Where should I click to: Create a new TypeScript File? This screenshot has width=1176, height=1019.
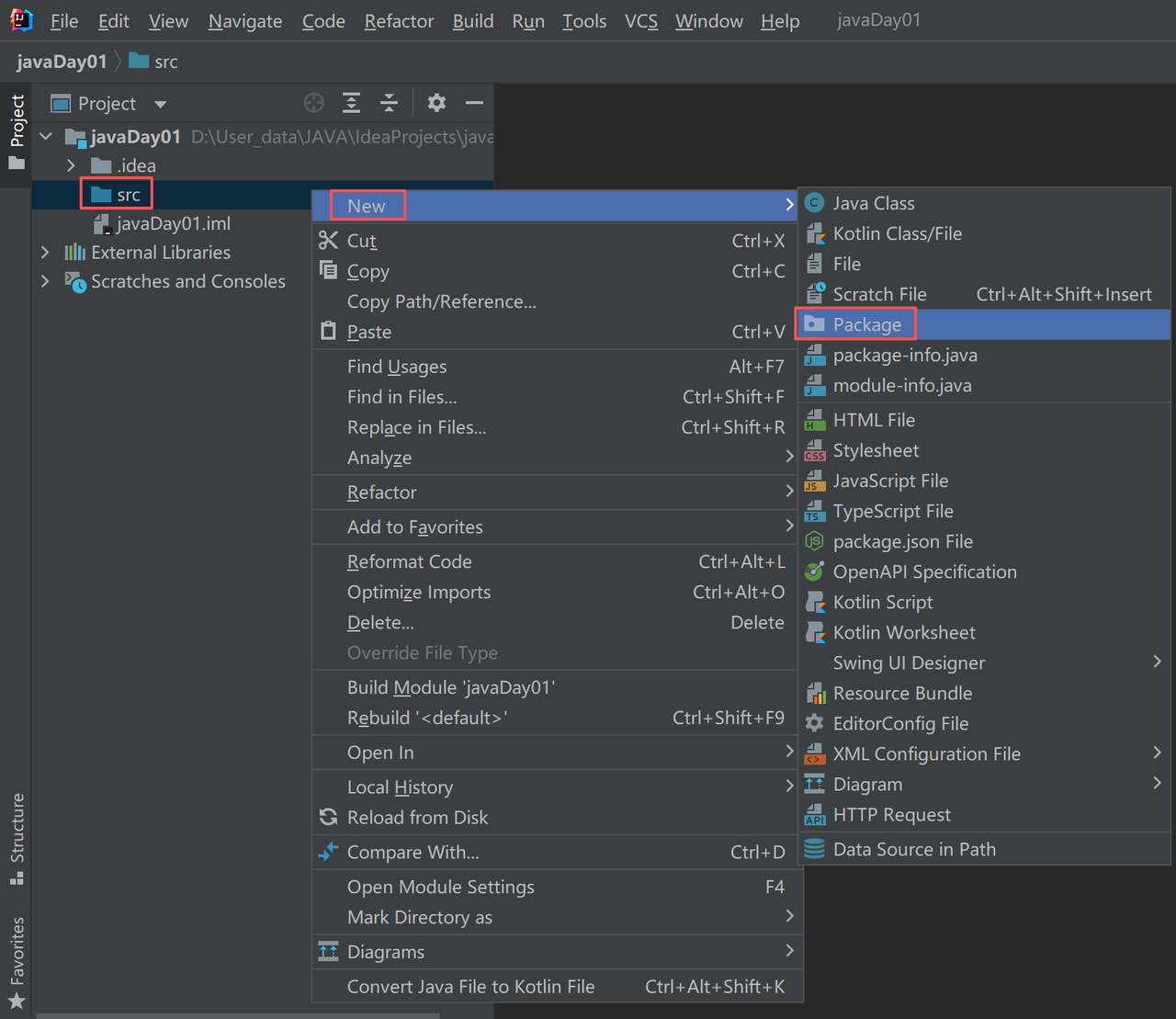click(984, 511)
